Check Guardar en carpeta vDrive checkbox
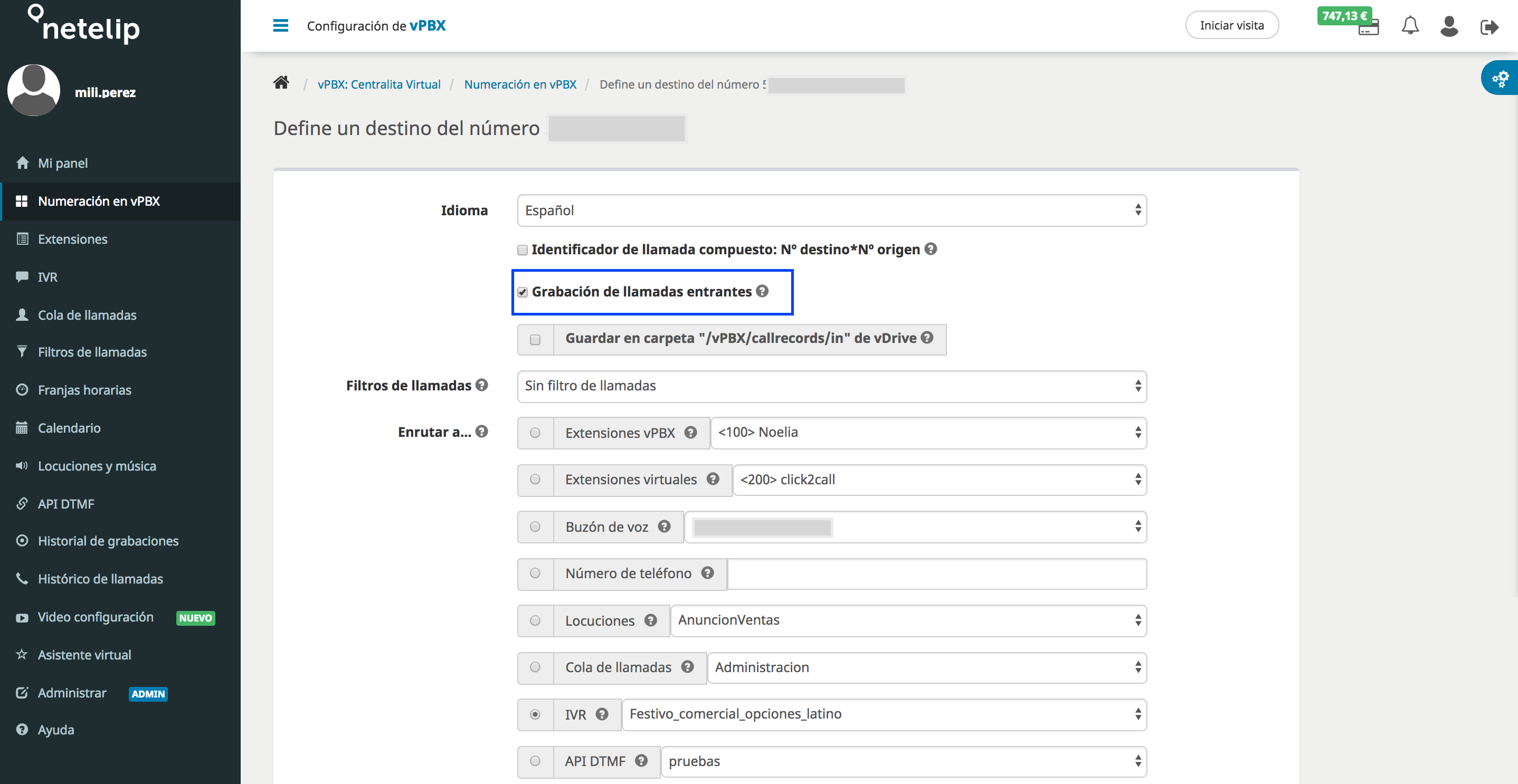 535,339
